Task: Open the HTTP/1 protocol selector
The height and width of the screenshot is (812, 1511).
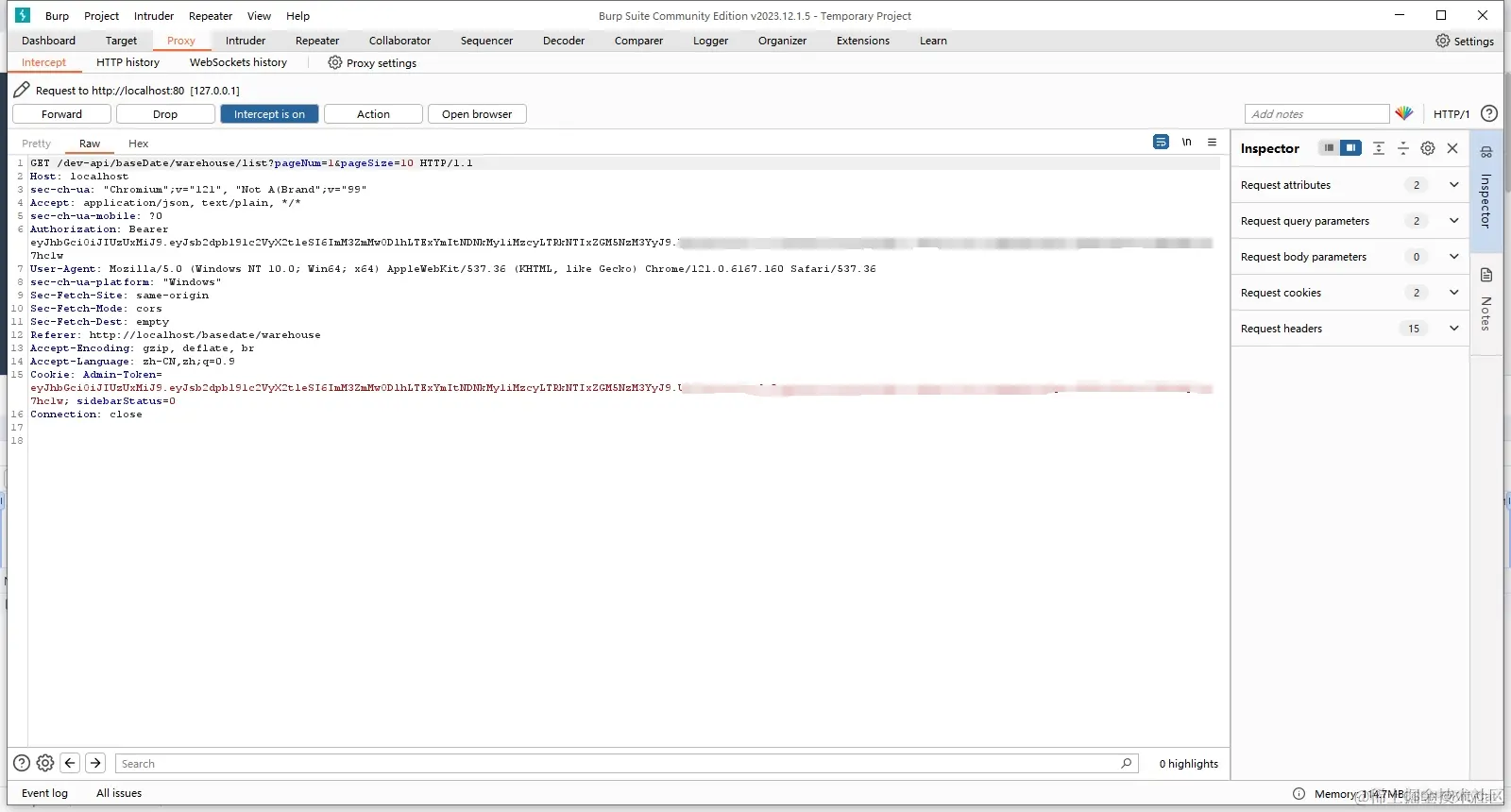Action: tap(1451, 113)
